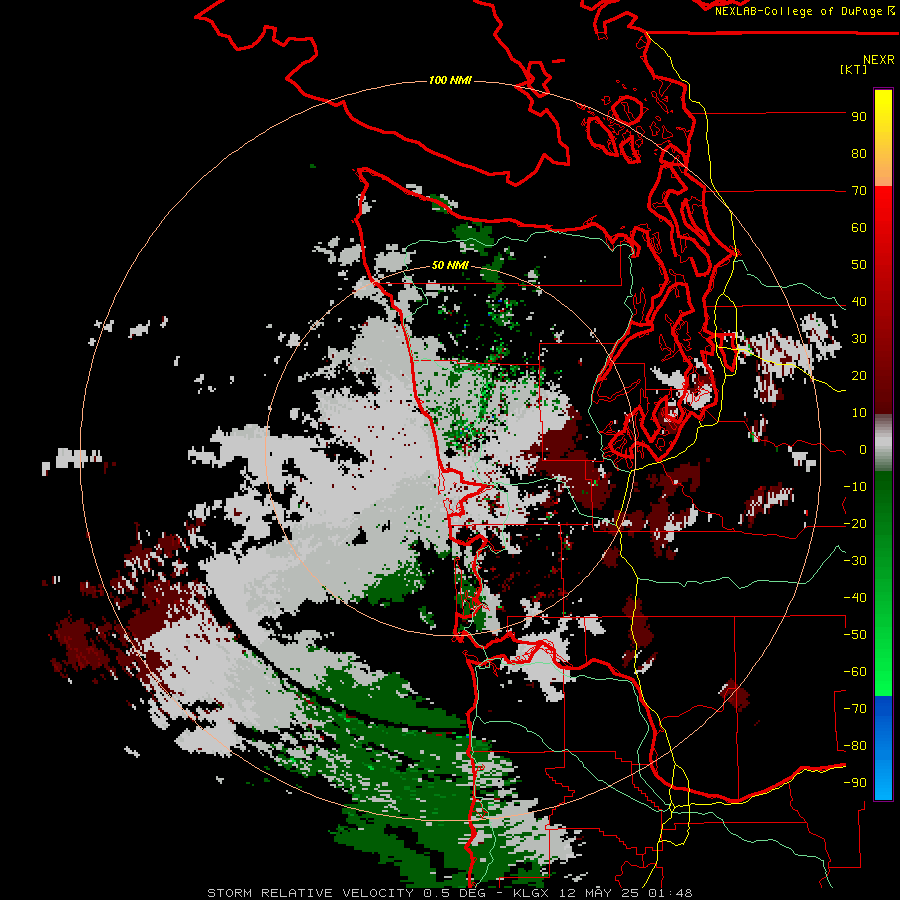Click the -40 value on velocity scale

pos(855,598)
